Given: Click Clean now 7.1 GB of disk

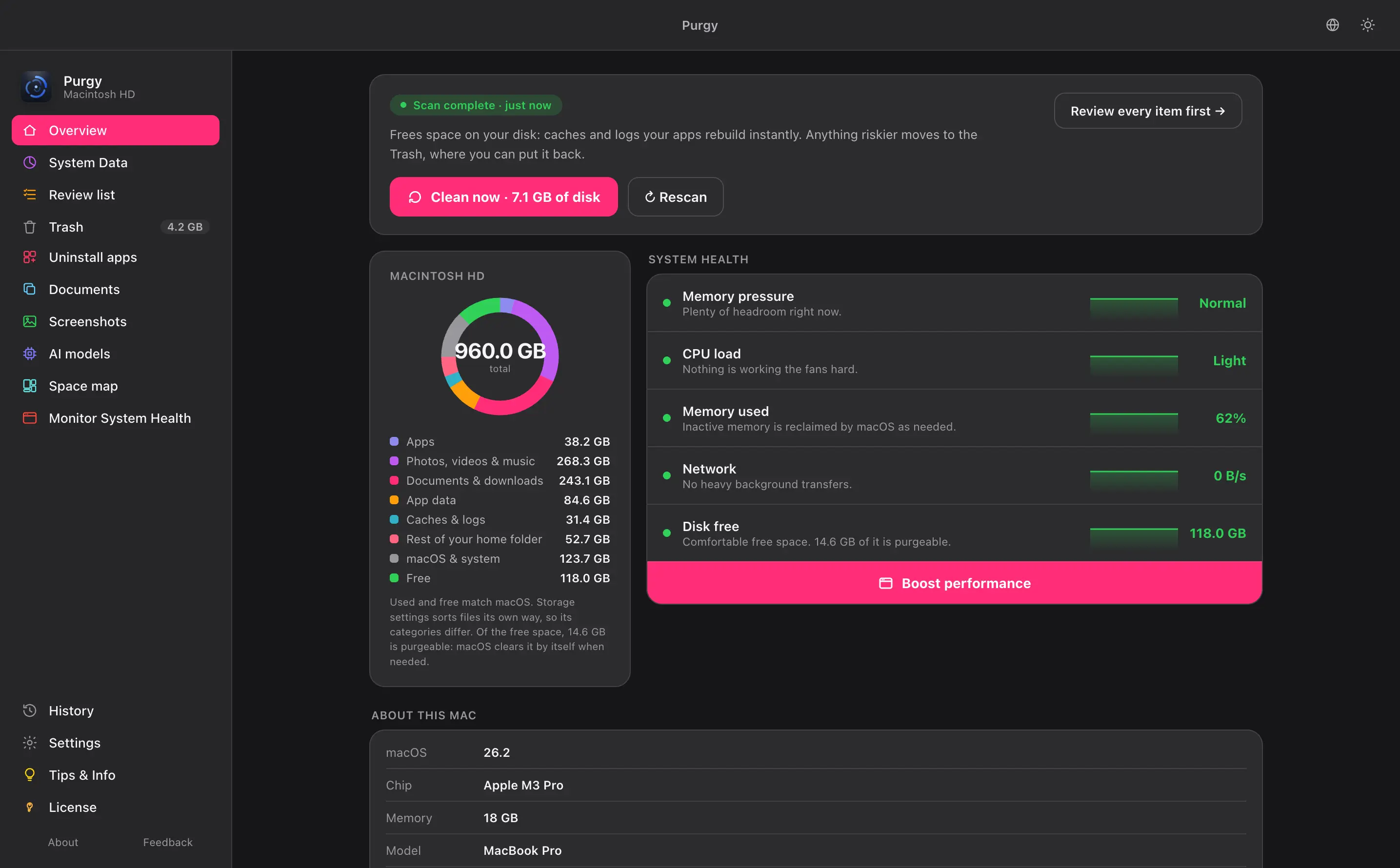Looking at the screenshot, I should tap(503, 197).
